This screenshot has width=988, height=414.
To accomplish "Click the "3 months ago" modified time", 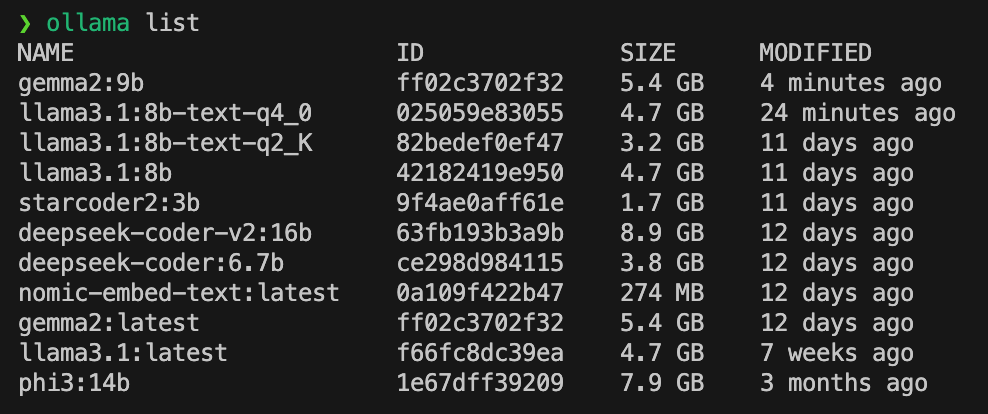I will click(x=843, y=383).
